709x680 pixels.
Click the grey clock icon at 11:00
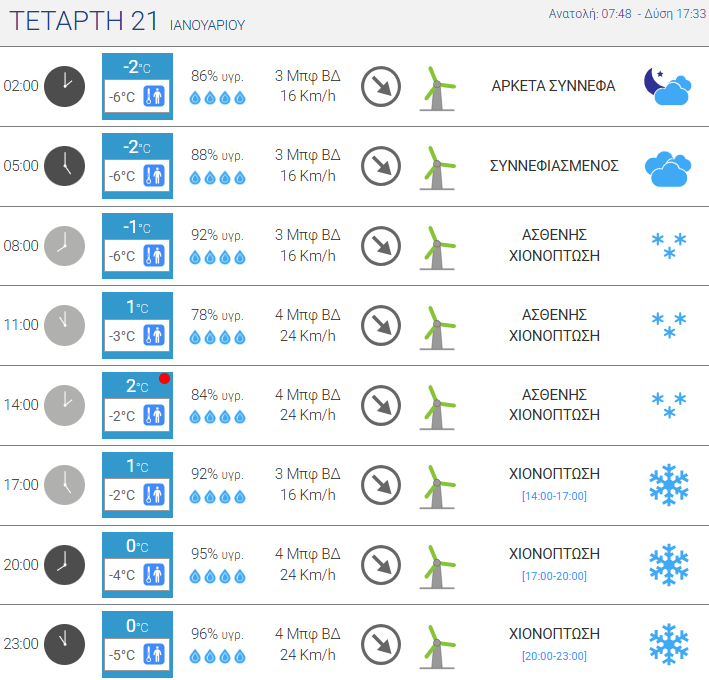click(64, 326)
